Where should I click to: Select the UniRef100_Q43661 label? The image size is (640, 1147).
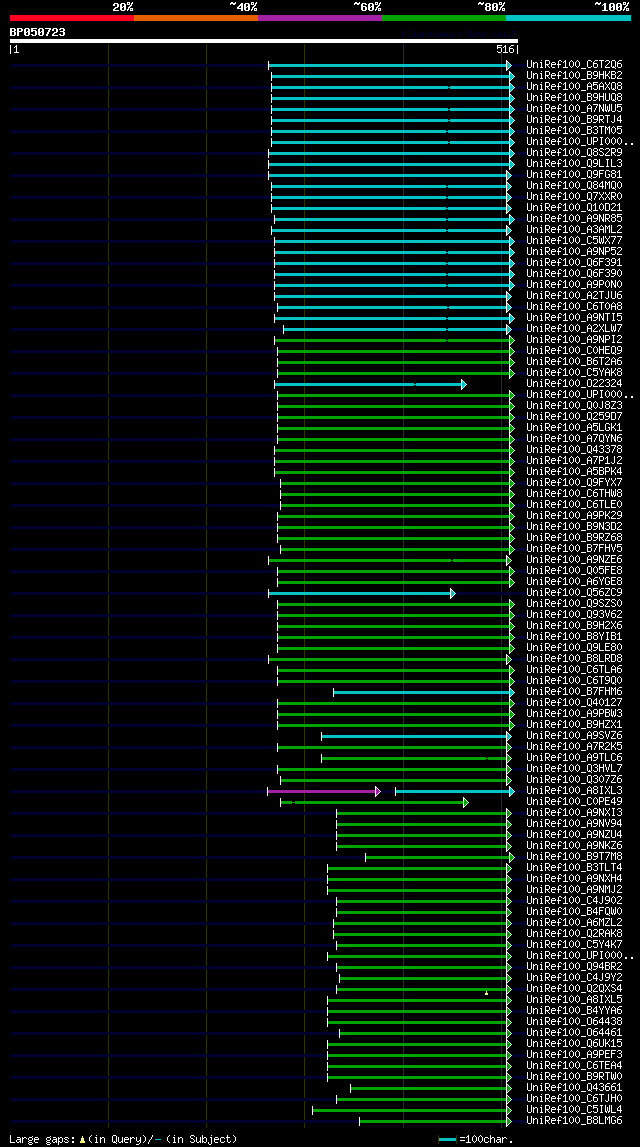574,1088
